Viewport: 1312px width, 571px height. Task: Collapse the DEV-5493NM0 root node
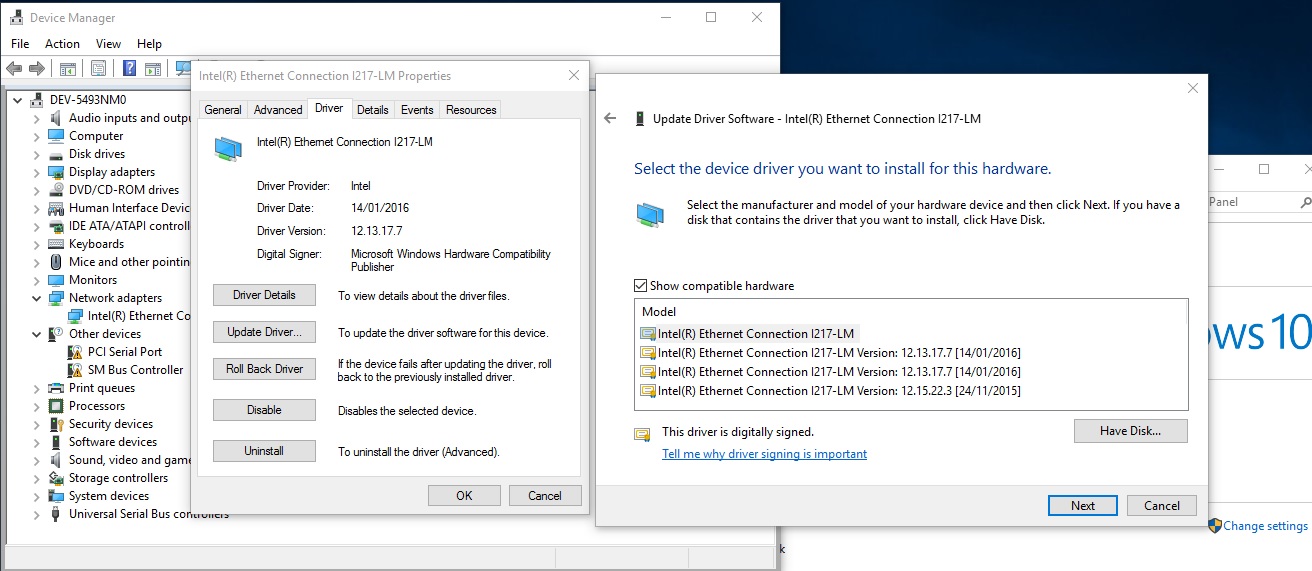click(x=19, y=100)
